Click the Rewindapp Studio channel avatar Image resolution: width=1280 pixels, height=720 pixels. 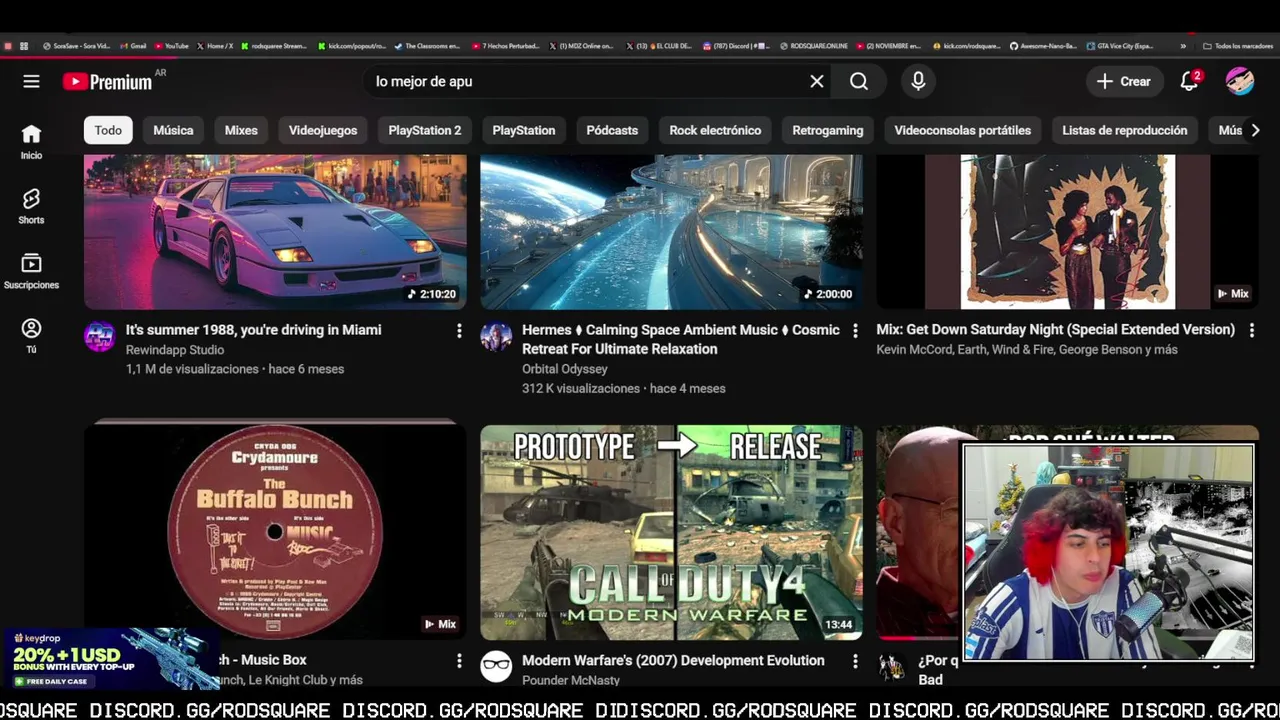99,337
